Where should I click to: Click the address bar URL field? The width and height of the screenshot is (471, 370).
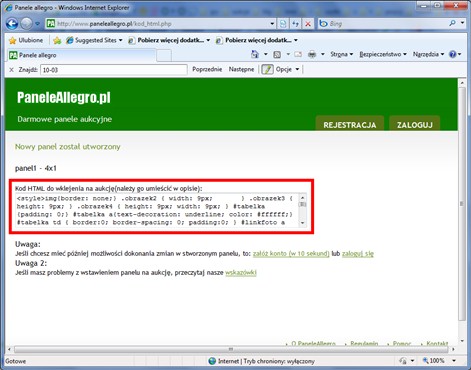click(x=157, y=24)
